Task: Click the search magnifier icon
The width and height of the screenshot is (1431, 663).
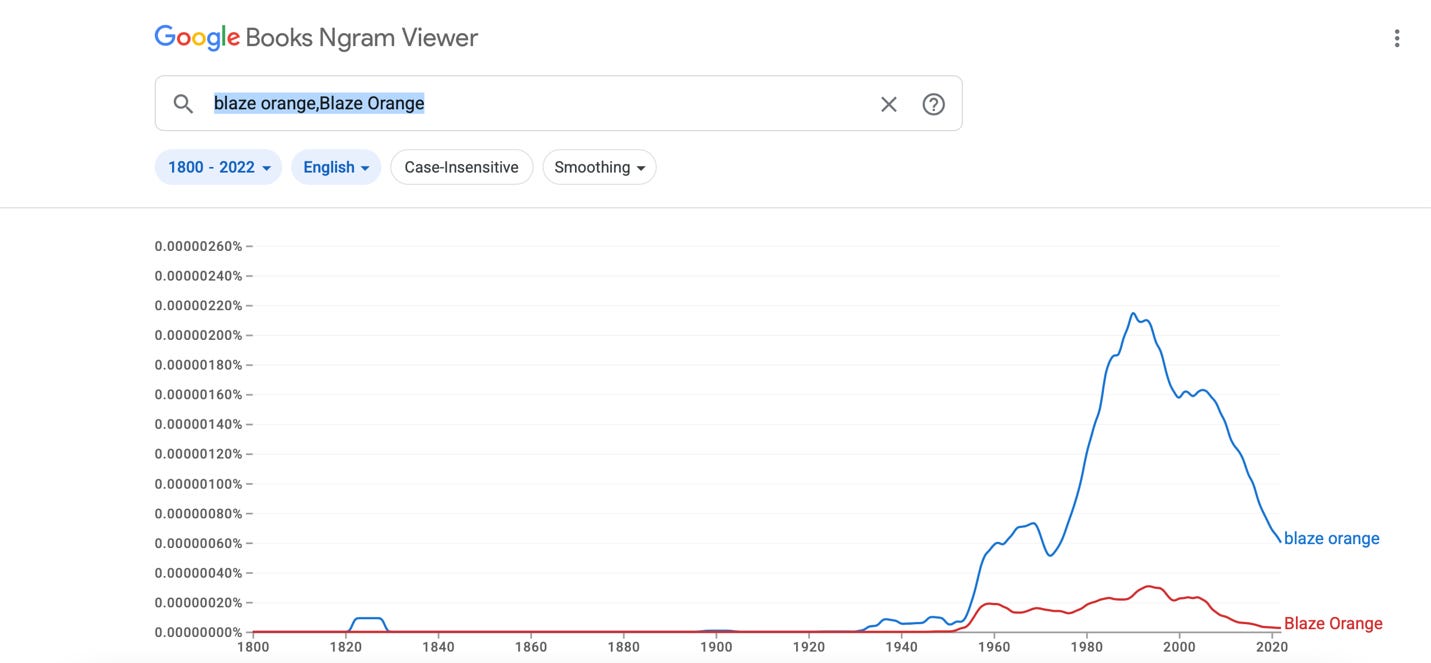Action: coord(183,103)
